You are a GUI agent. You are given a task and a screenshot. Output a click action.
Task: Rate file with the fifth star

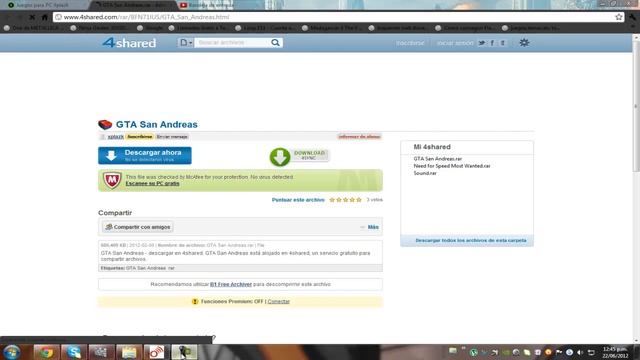tap(359, 200)
